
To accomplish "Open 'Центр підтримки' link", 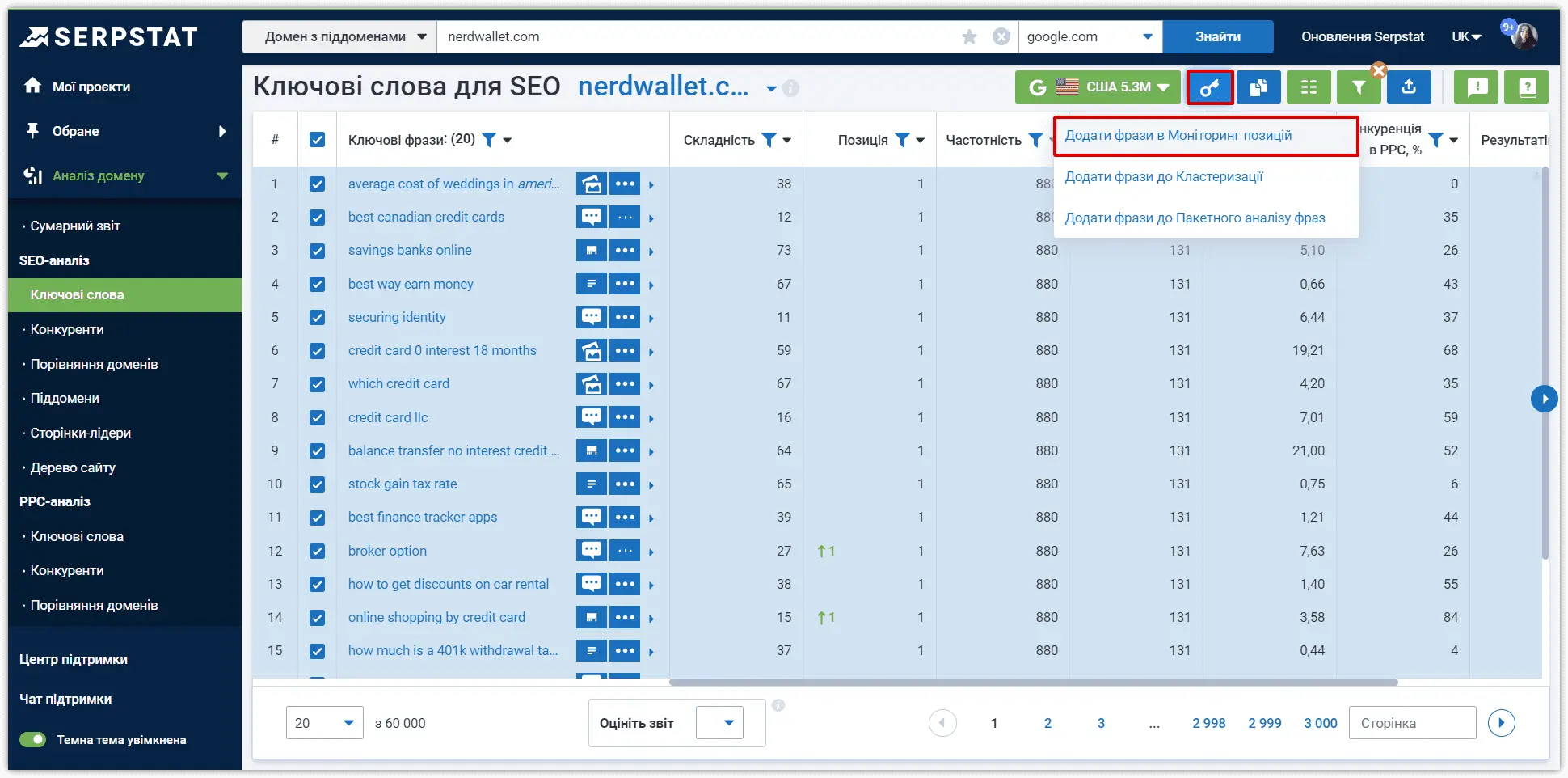I will [x=74, y=659].
